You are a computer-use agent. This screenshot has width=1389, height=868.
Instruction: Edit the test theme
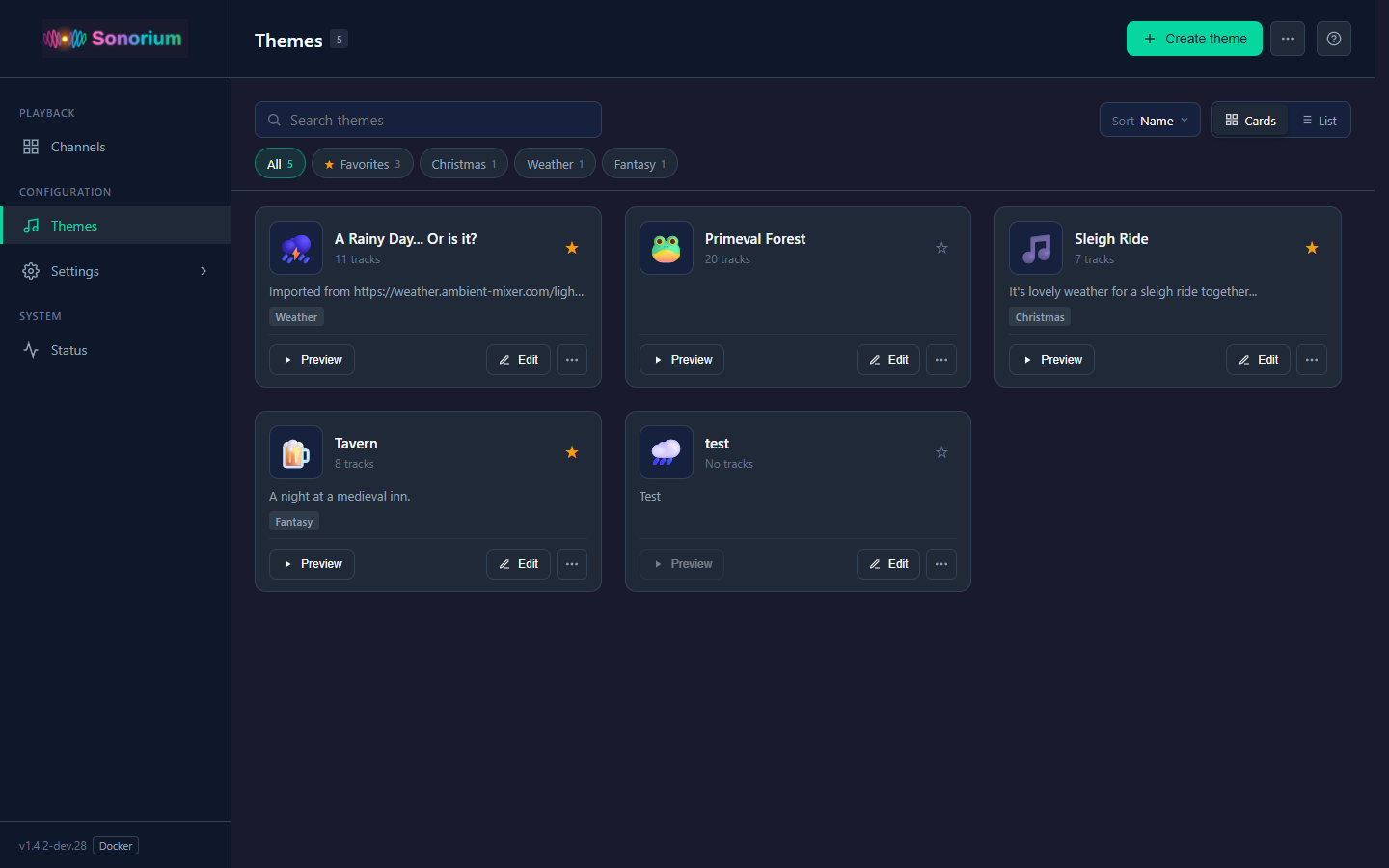tap(888, 564)
